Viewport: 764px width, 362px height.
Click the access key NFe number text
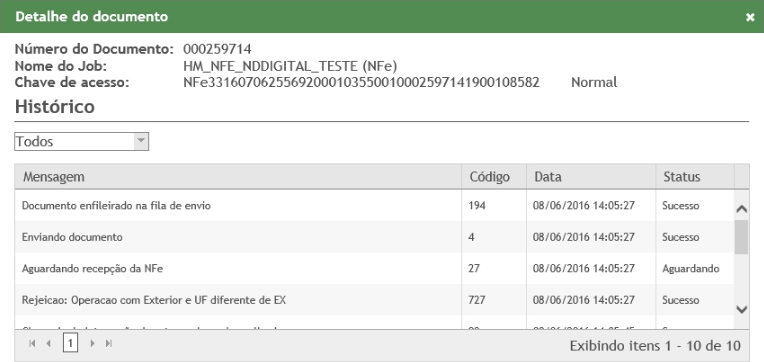coord(362,82)
